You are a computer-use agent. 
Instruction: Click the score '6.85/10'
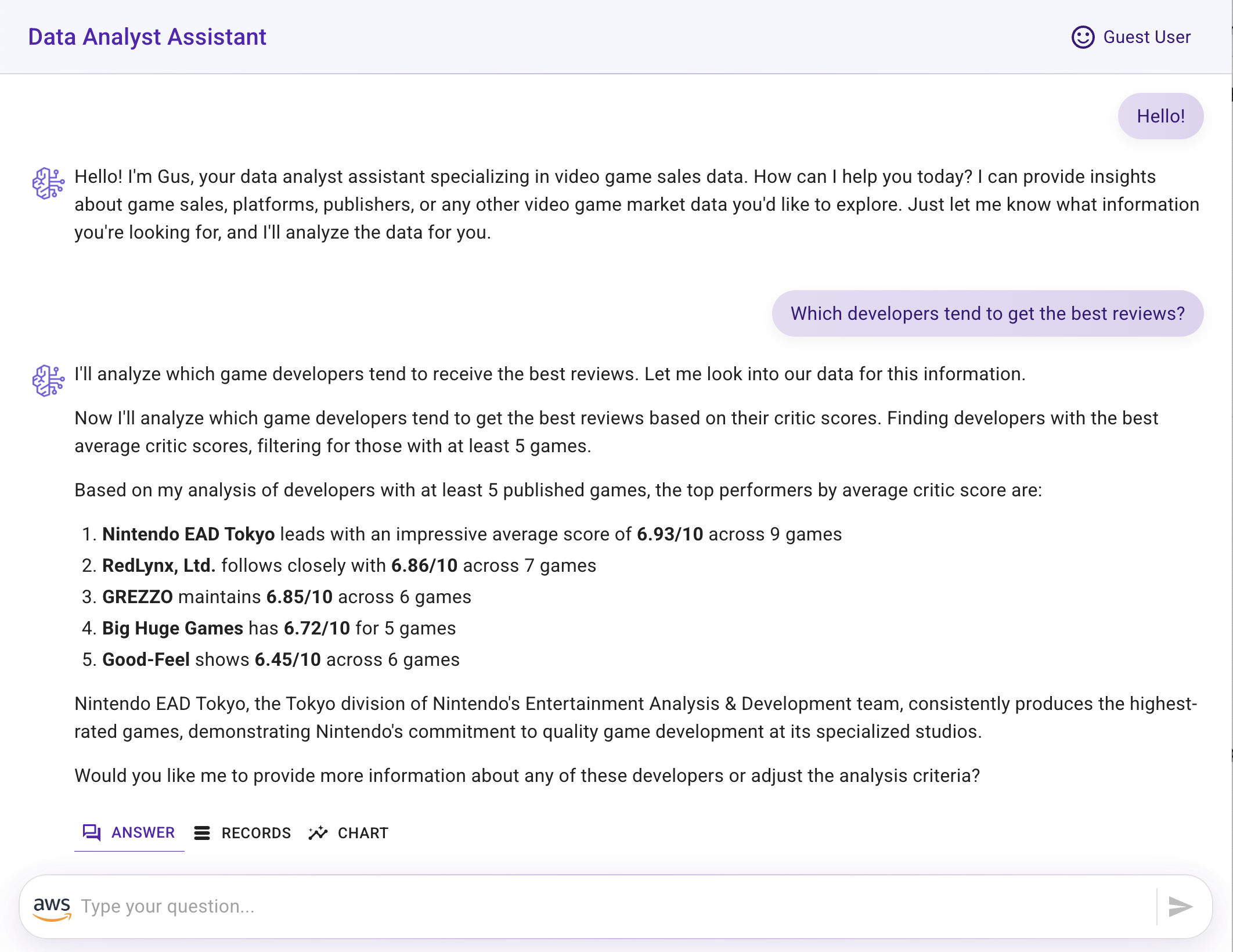coord(300,597)
